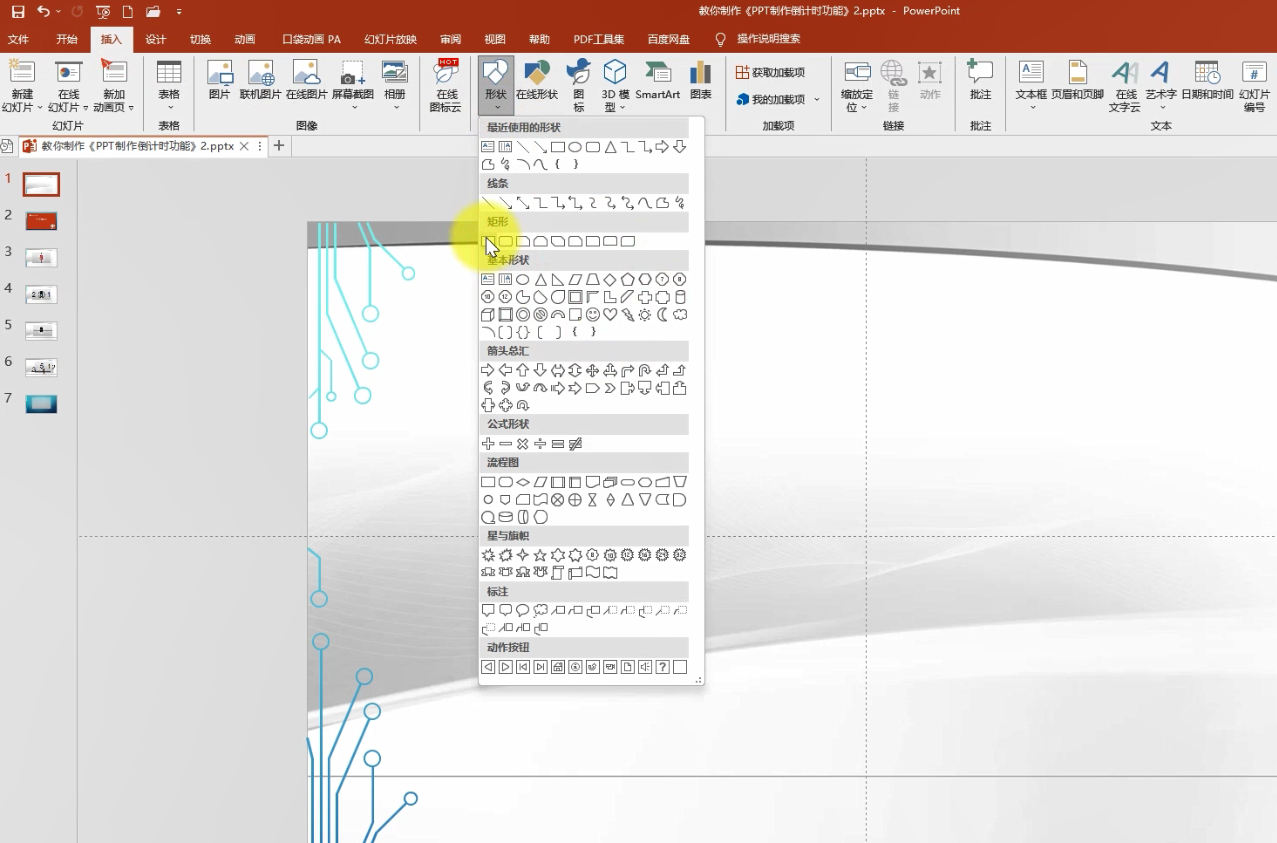Select slide 4 thumbnail
Viewport: 1277px width, 843px height.
coord(42,294)
